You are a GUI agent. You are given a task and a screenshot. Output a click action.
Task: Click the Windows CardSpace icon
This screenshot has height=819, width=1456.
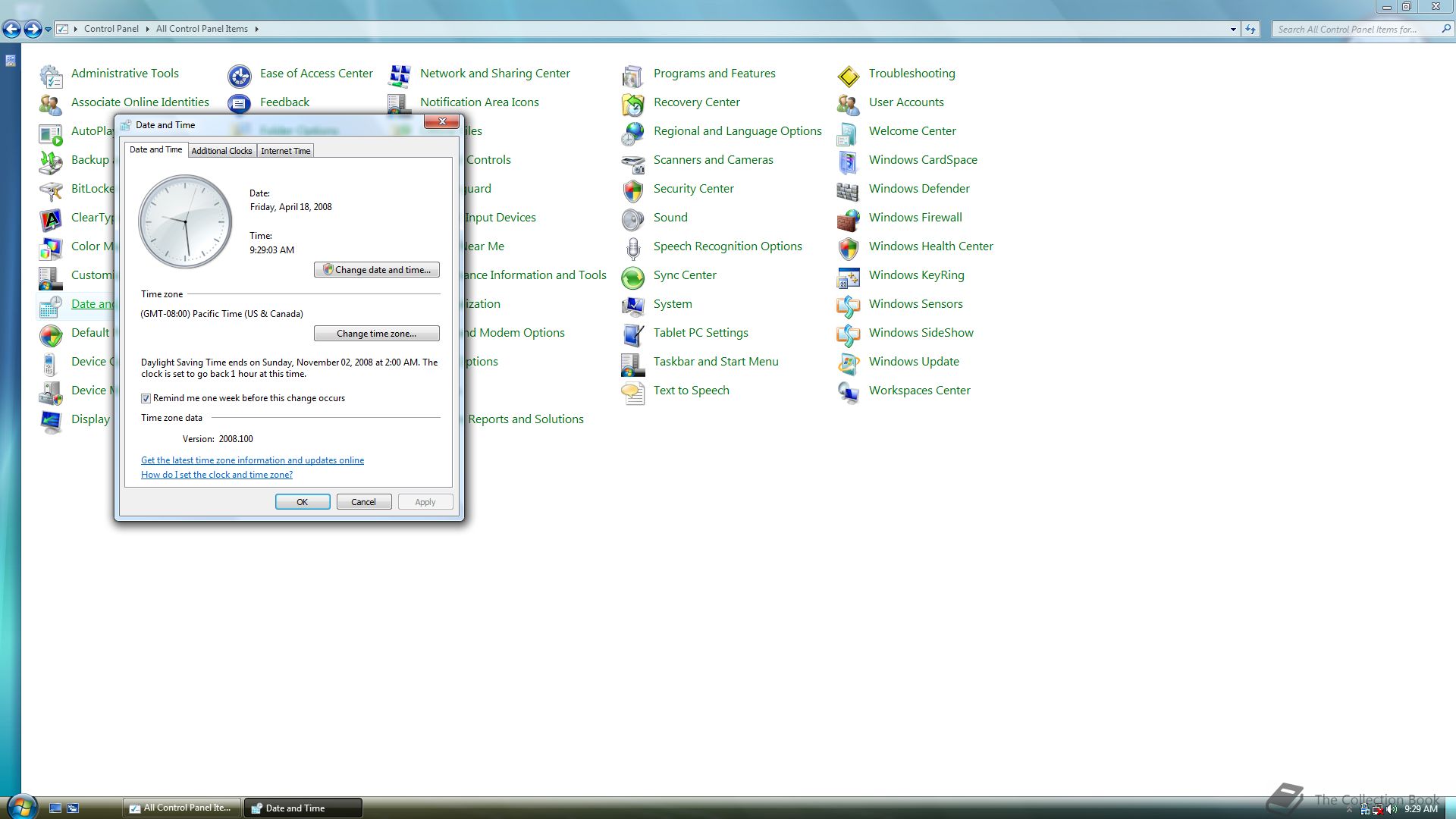(849, 162)
